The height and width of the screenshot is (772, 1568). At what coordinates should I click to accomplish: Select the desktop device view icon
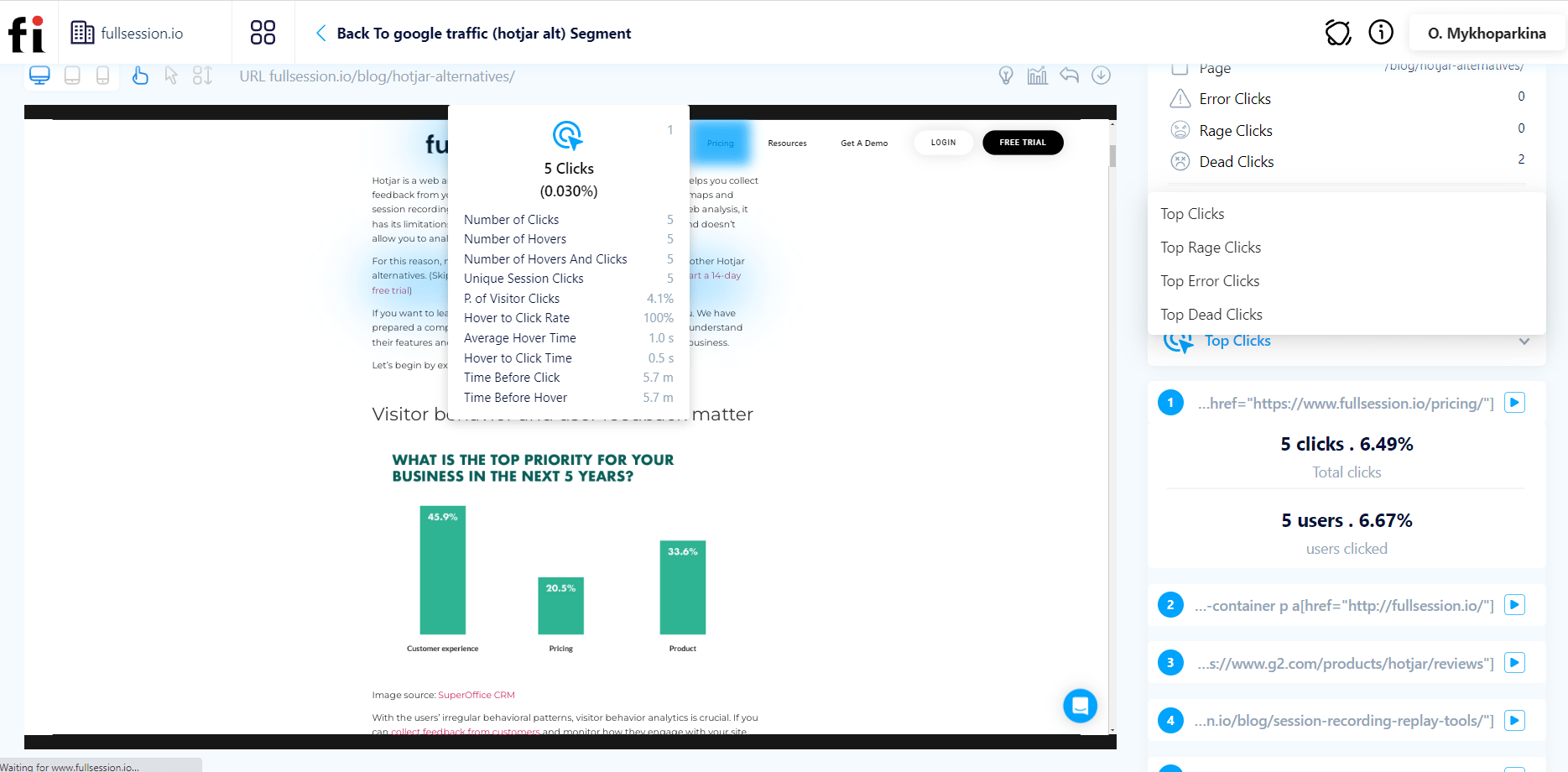click(x=39, y=76)
